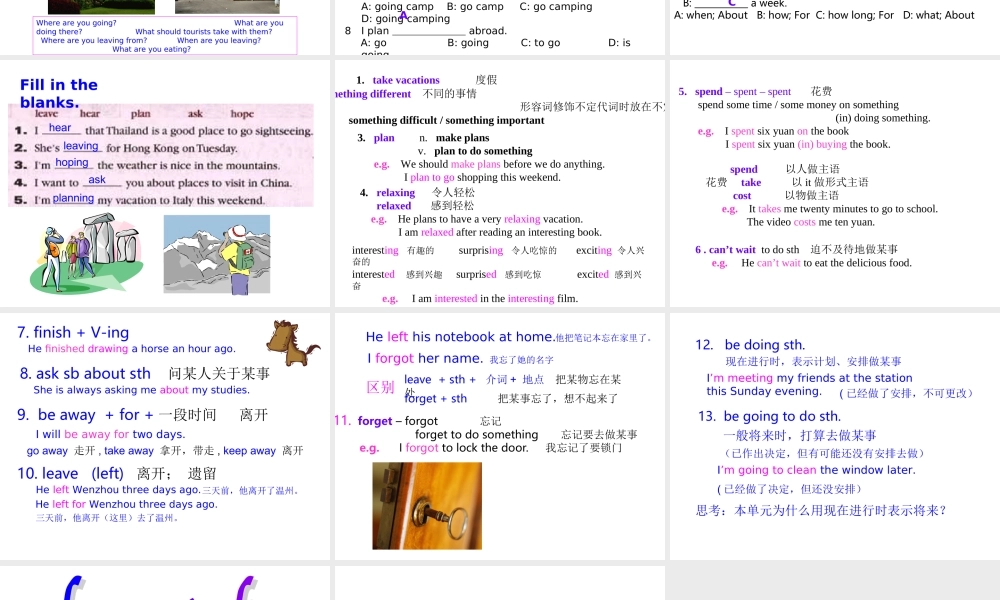Click 'It takes me twenty minutes to go to school.'
The height and width of the screenshot is (600, 1000).
(x=843, y=209)
